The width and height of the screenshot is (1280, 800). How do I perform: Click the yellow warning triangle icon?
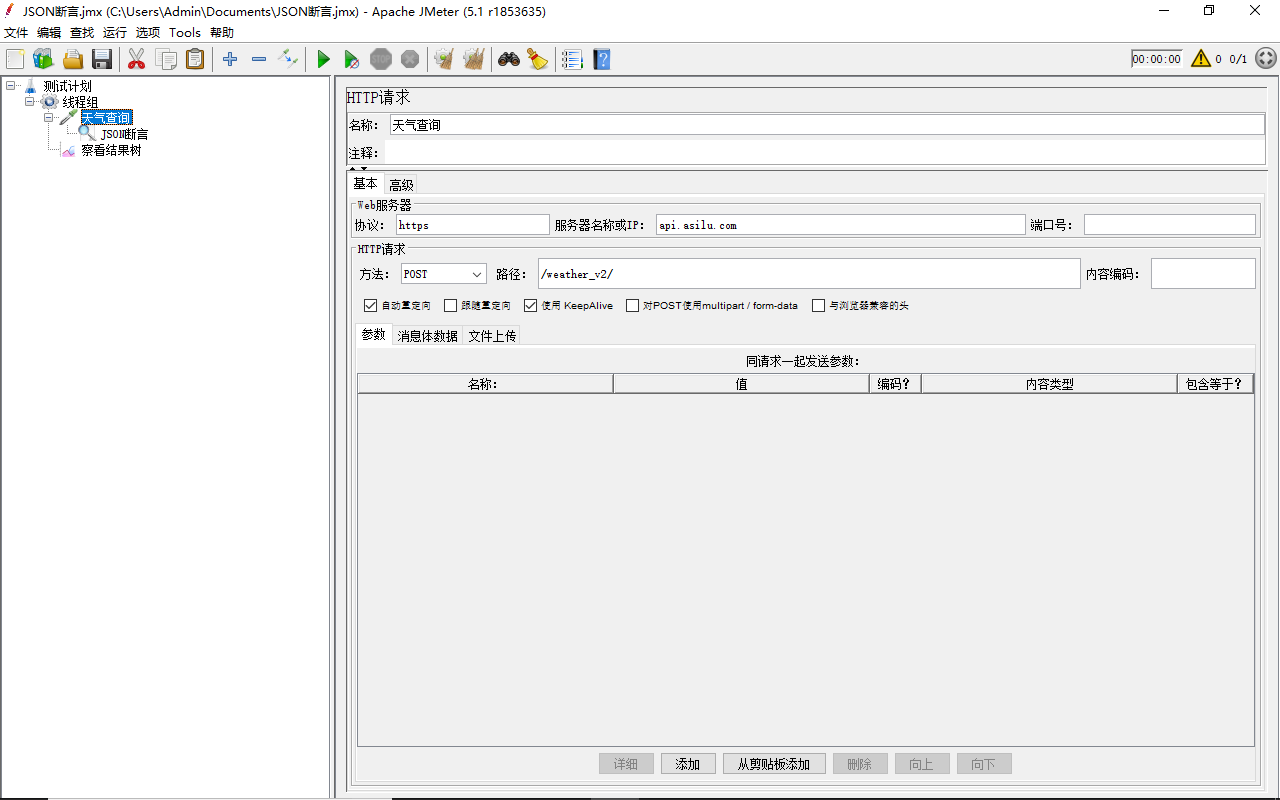click(1200, 59)
